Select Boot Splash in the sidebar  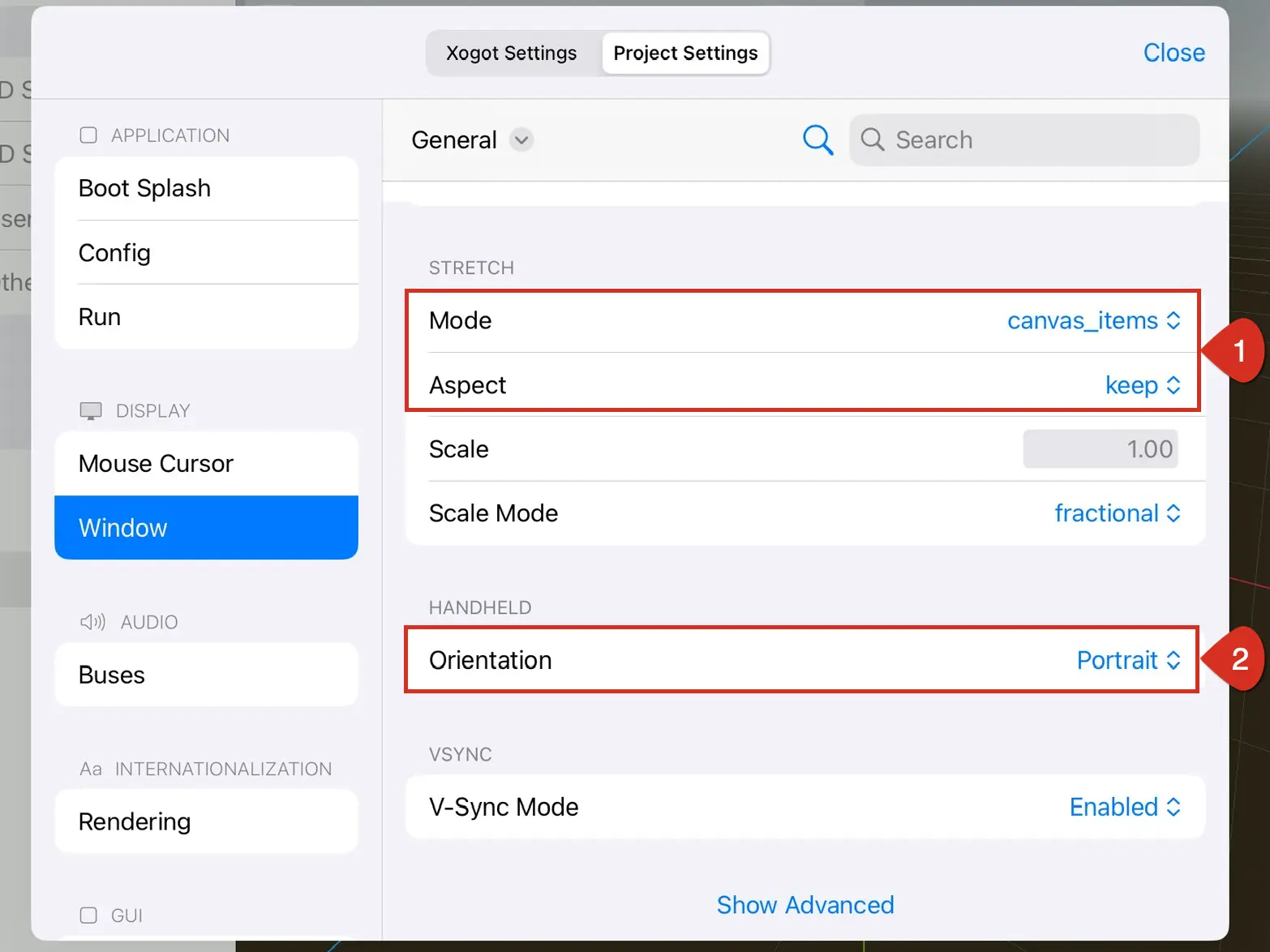click(207, 188)
